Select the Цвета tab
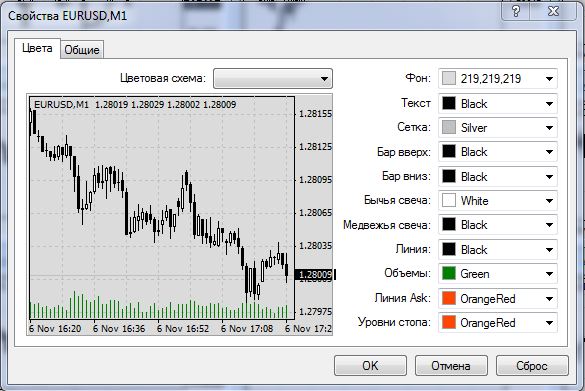The width and height of the screenshot is (585, 391). click(37, 48)
